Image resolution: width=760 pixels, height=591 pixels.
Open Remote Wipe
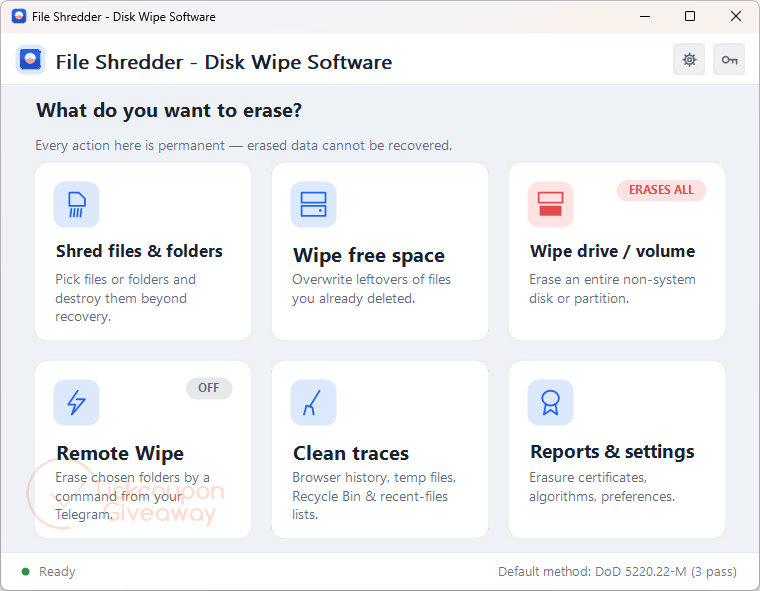tap(143, 449)
